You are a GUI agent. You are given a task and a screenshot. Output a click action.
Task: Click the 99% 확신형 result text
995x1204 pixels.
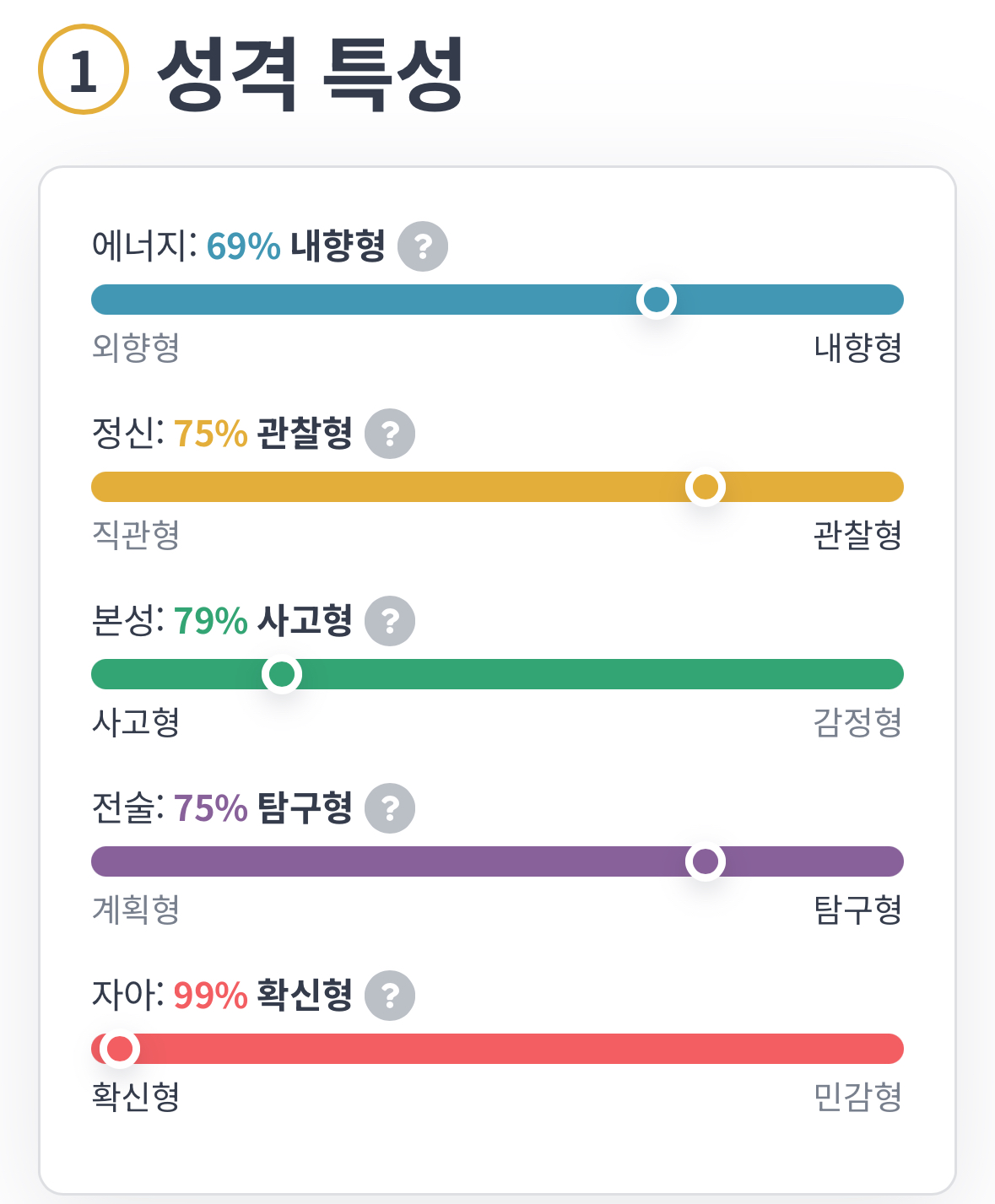tap(262, 996)
